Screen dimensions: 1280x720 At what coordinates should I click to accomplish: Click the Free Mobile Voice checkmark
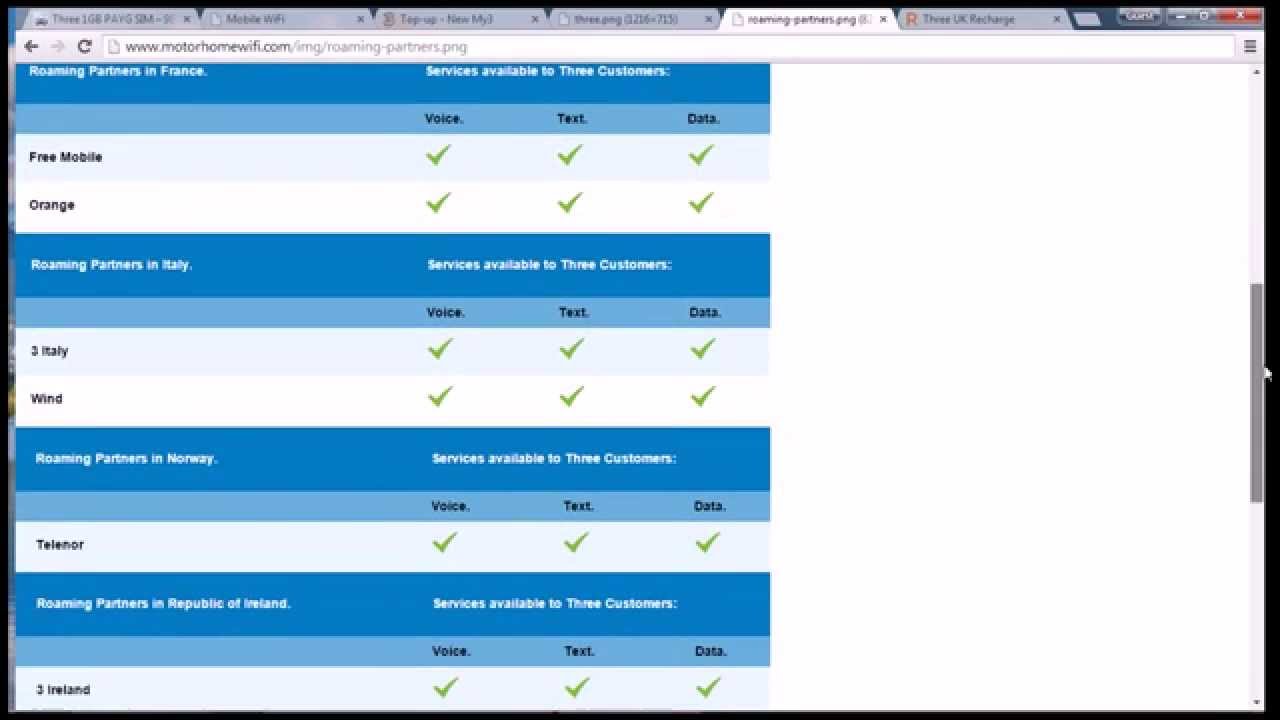click(438, 155)
